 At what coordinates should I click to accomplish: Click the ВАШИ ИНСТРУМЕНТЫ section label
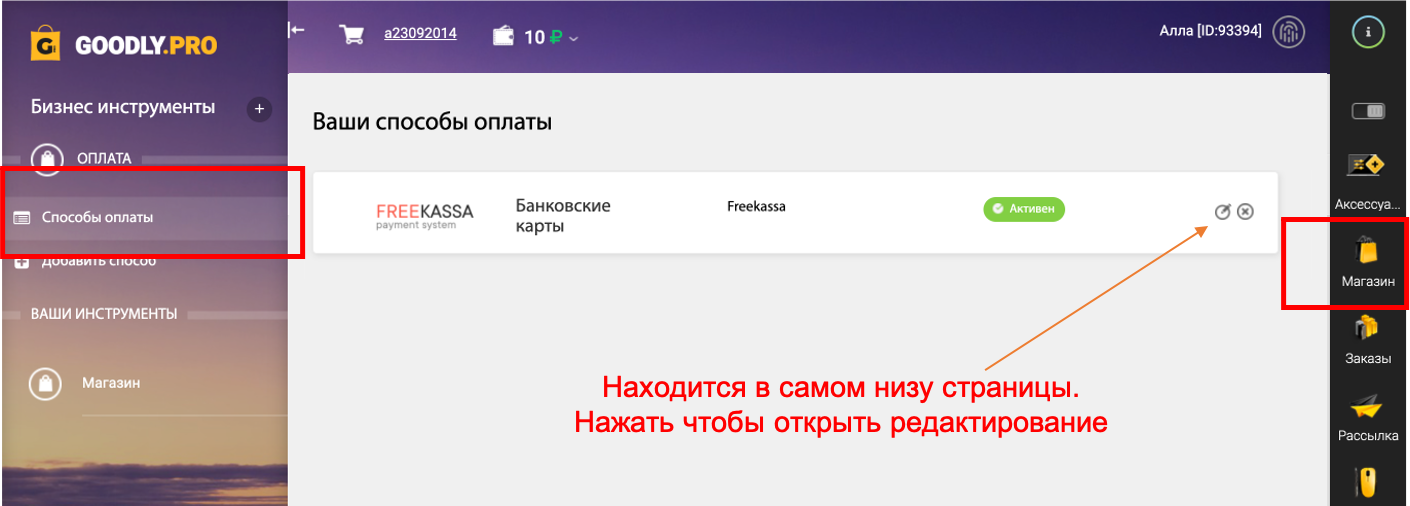[x=103, y=314]
